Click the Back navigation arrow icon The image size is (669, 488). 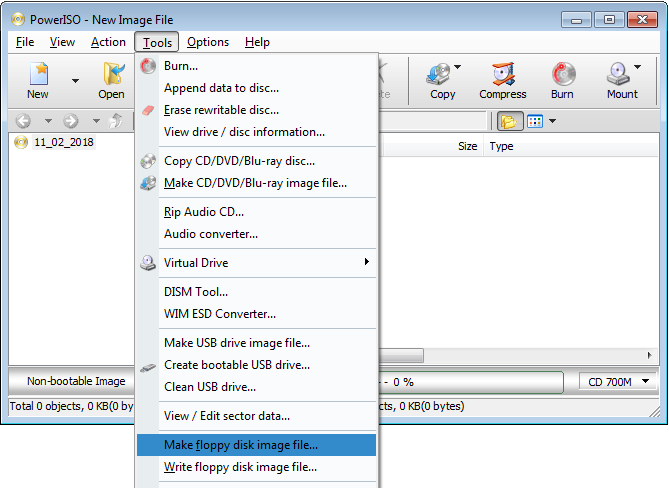23,121
